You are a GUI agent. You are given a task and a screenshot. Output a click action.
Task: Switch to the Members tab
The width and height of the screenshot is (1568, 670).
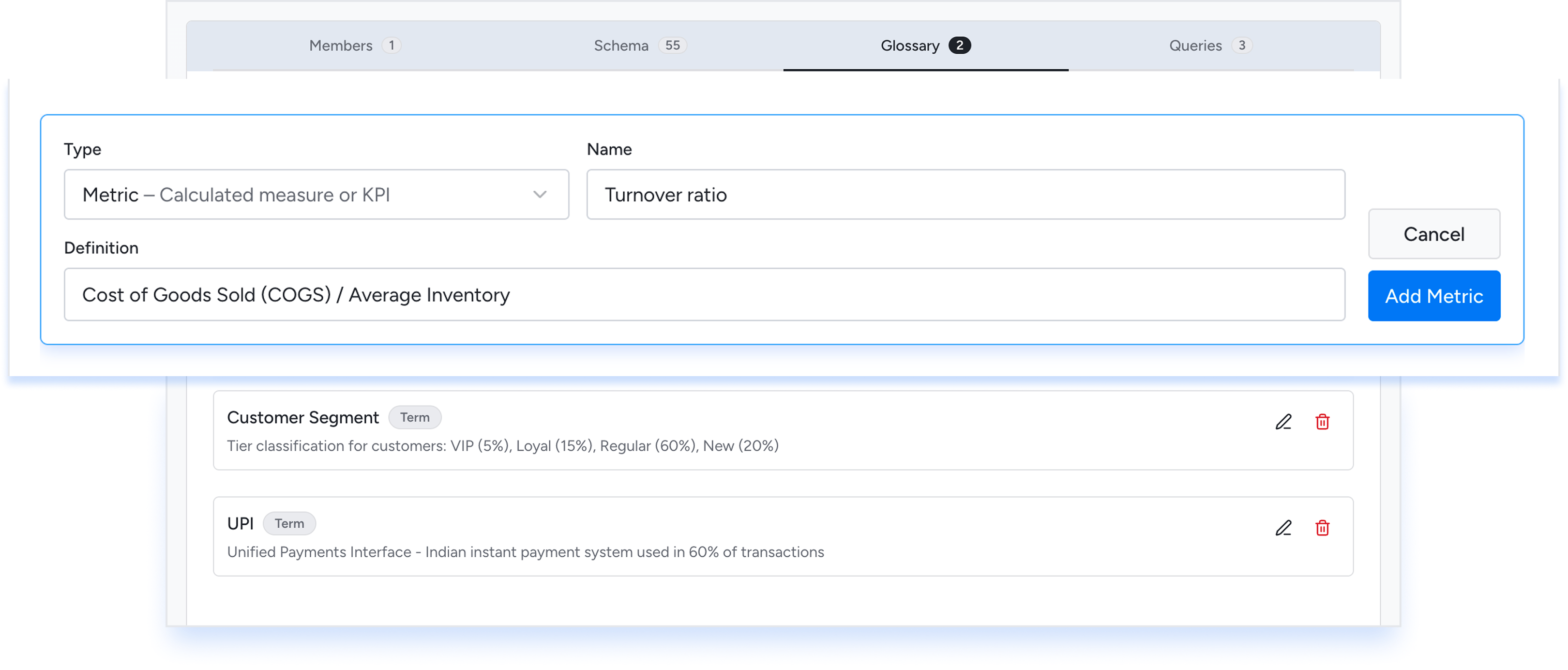point(341,45)
